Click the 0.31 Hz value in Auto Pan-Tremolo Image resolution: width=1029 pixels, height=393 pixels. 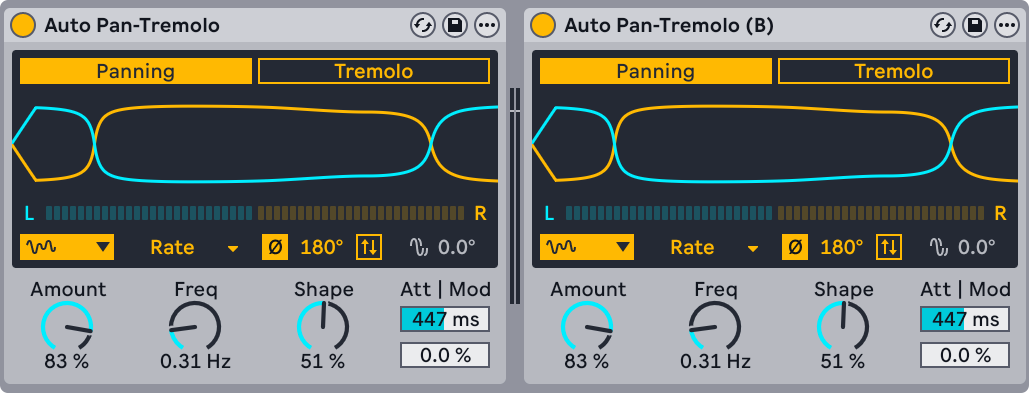point(196,361)
